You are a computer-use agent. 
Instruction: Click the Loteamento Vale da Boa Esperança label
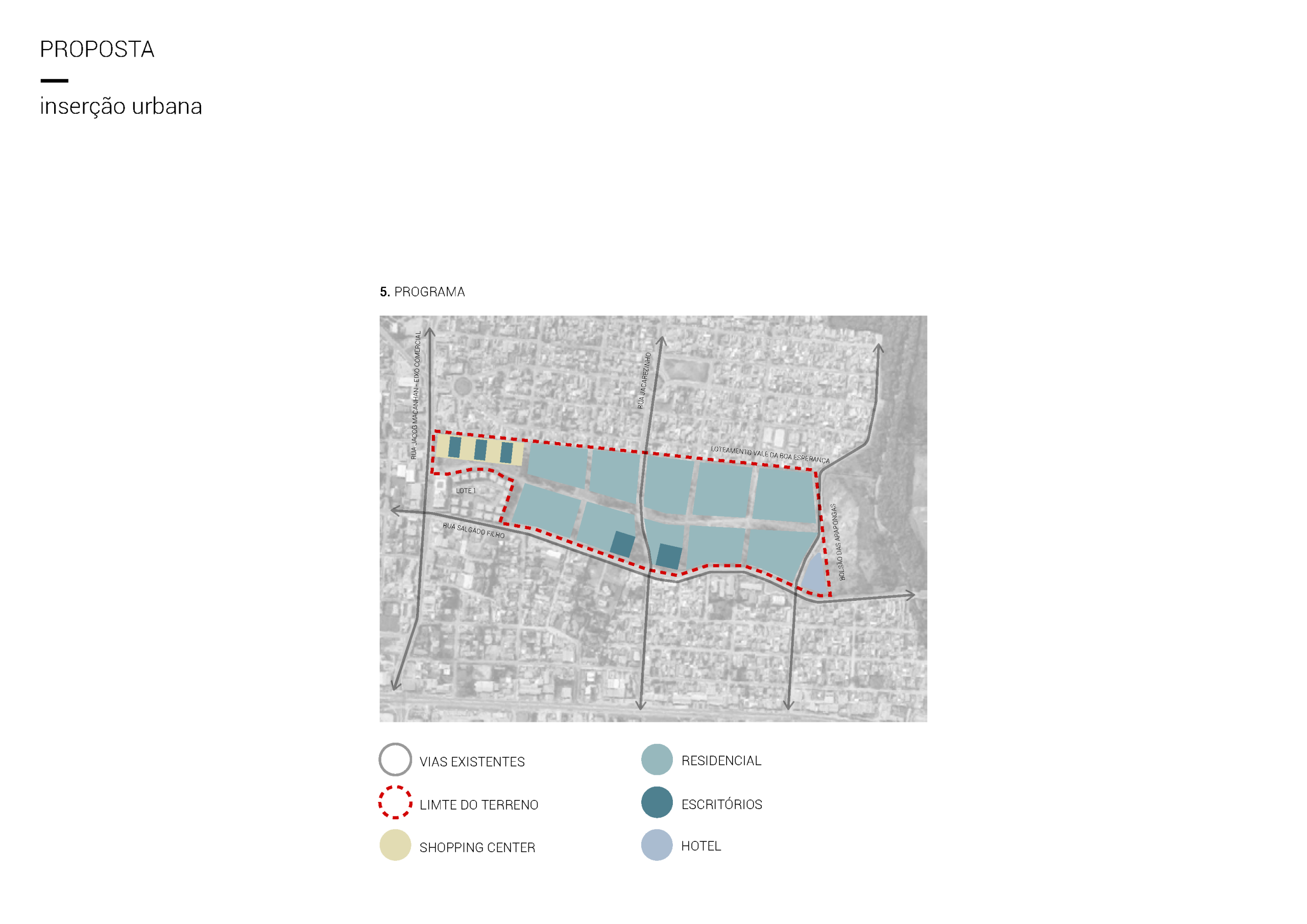(x=769, y=455)
